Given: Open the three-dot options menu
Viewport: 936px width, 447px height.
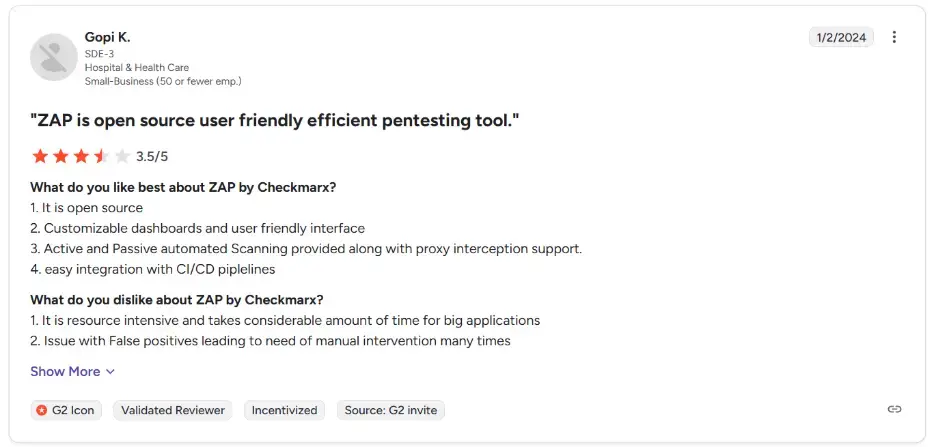Looking at the screenshot, I should 894,37.
